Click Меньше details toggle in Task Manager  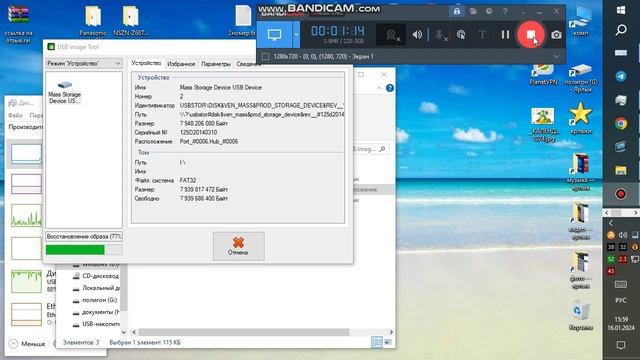(28, 344)
